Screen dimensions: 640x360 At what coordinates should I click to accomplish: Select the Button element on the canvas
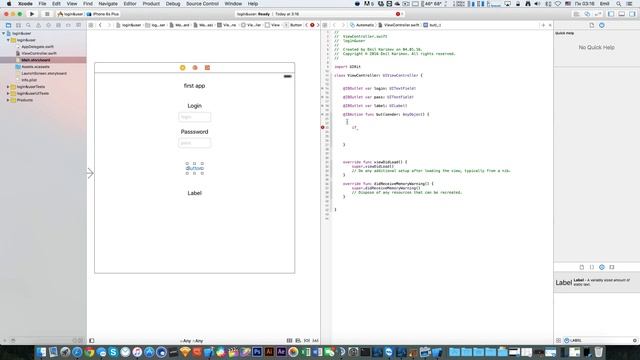click(x=195, y=168)
